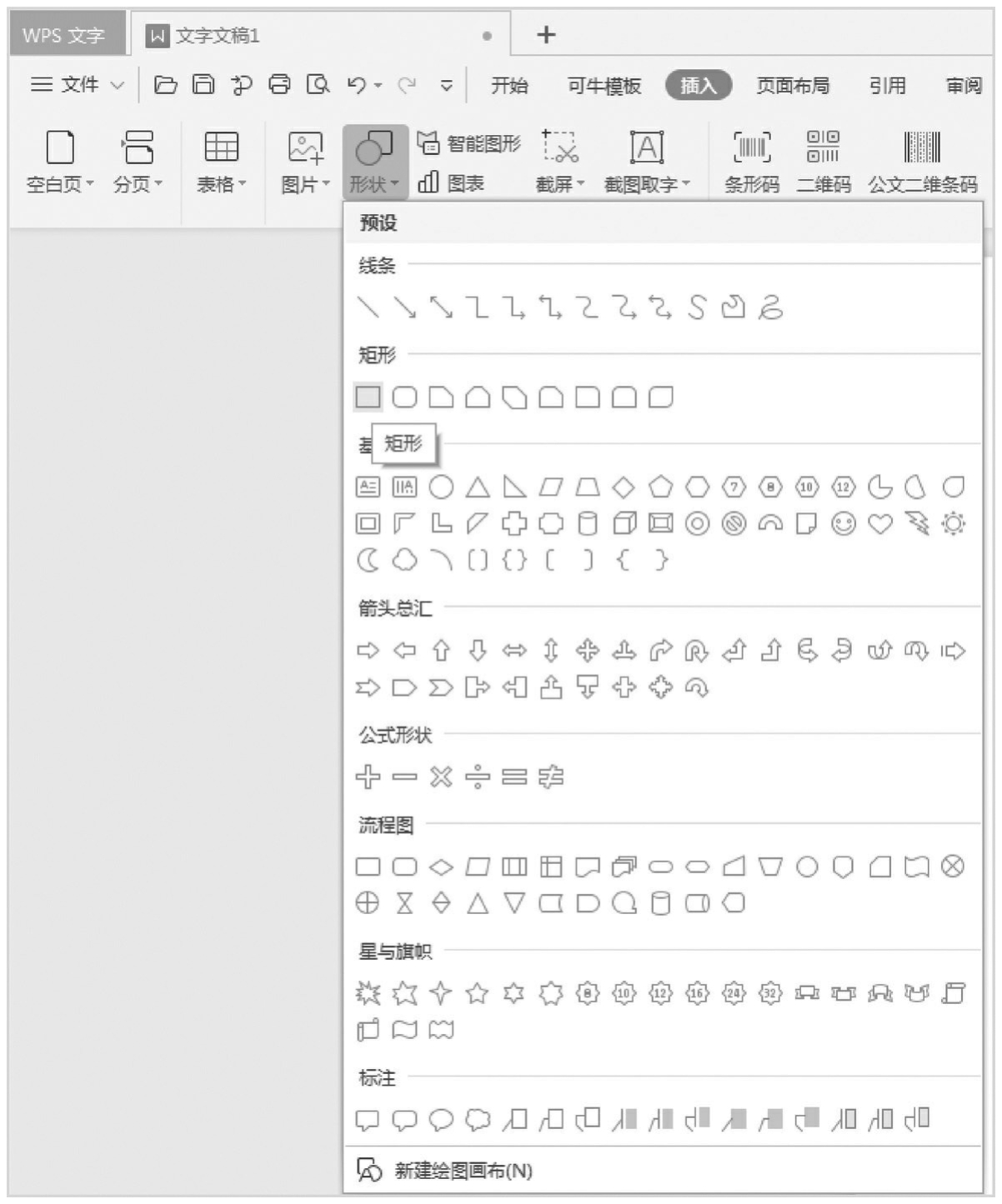This screenshot has height=1204, width=1002.
Task: Choose the four-way arrow under 箭头总汇
Action: pos(587,651)
